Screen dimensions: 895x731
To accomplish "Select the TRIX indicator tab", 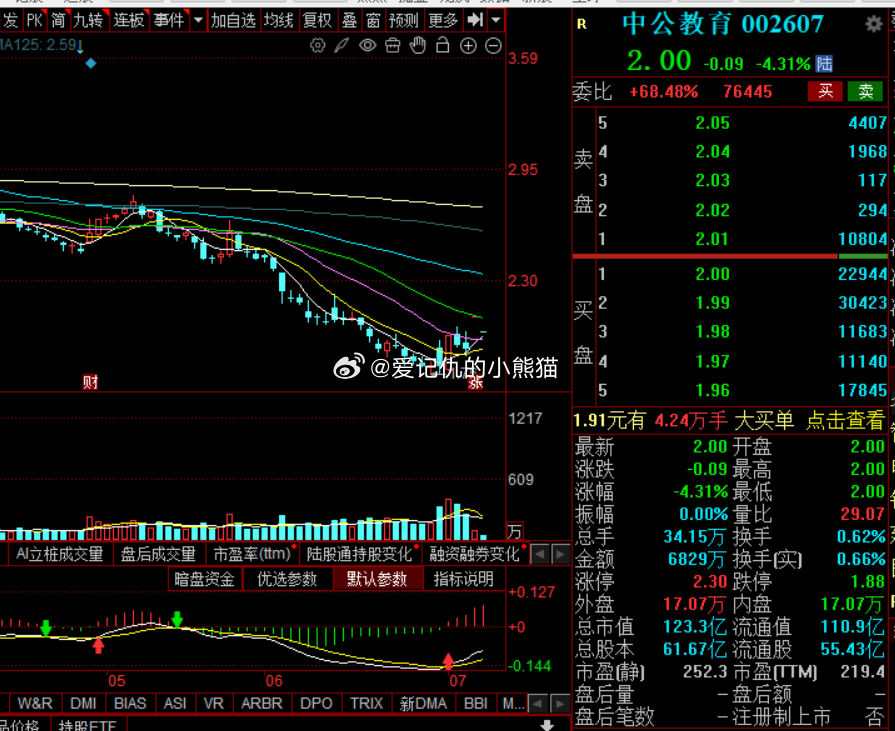I will click(x=366, y=703).
